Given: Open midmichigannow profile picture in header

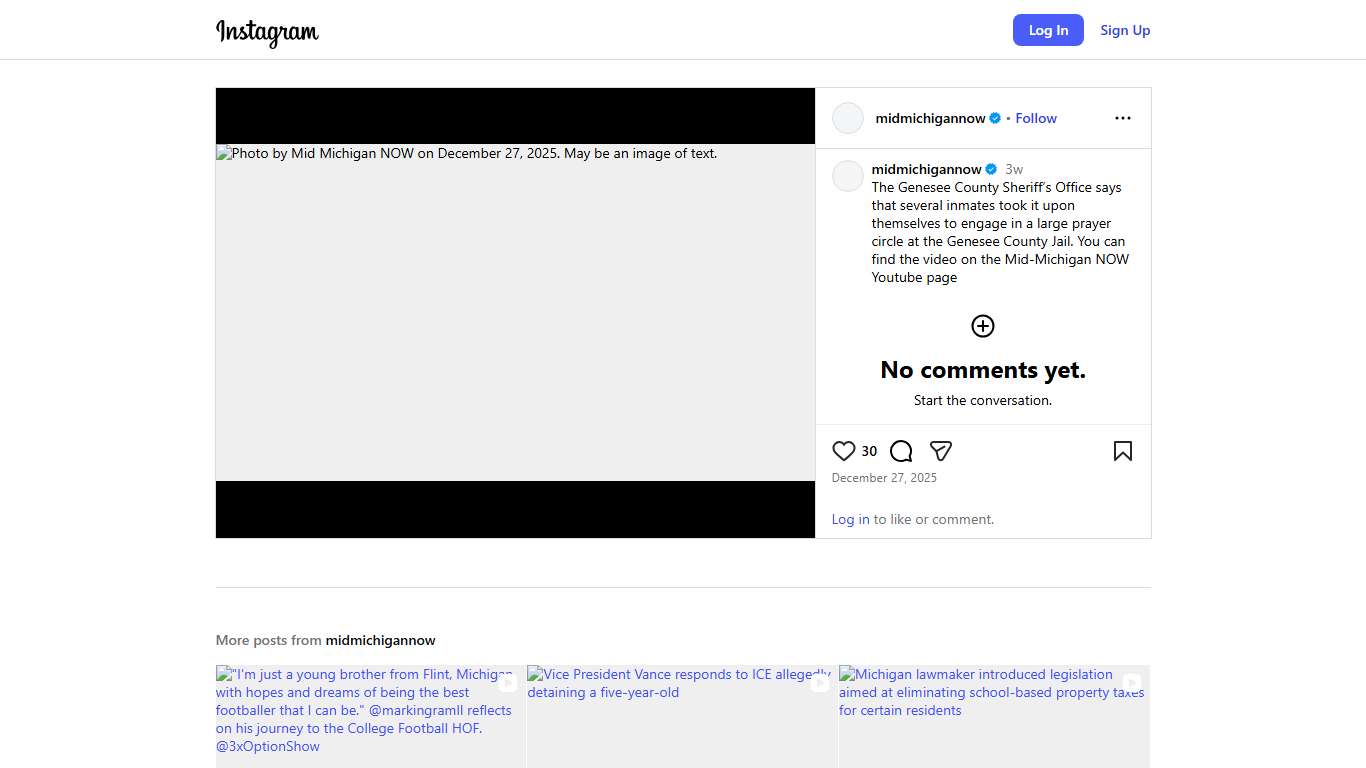Looking at the screenshot, I should [x=848, y=118].
